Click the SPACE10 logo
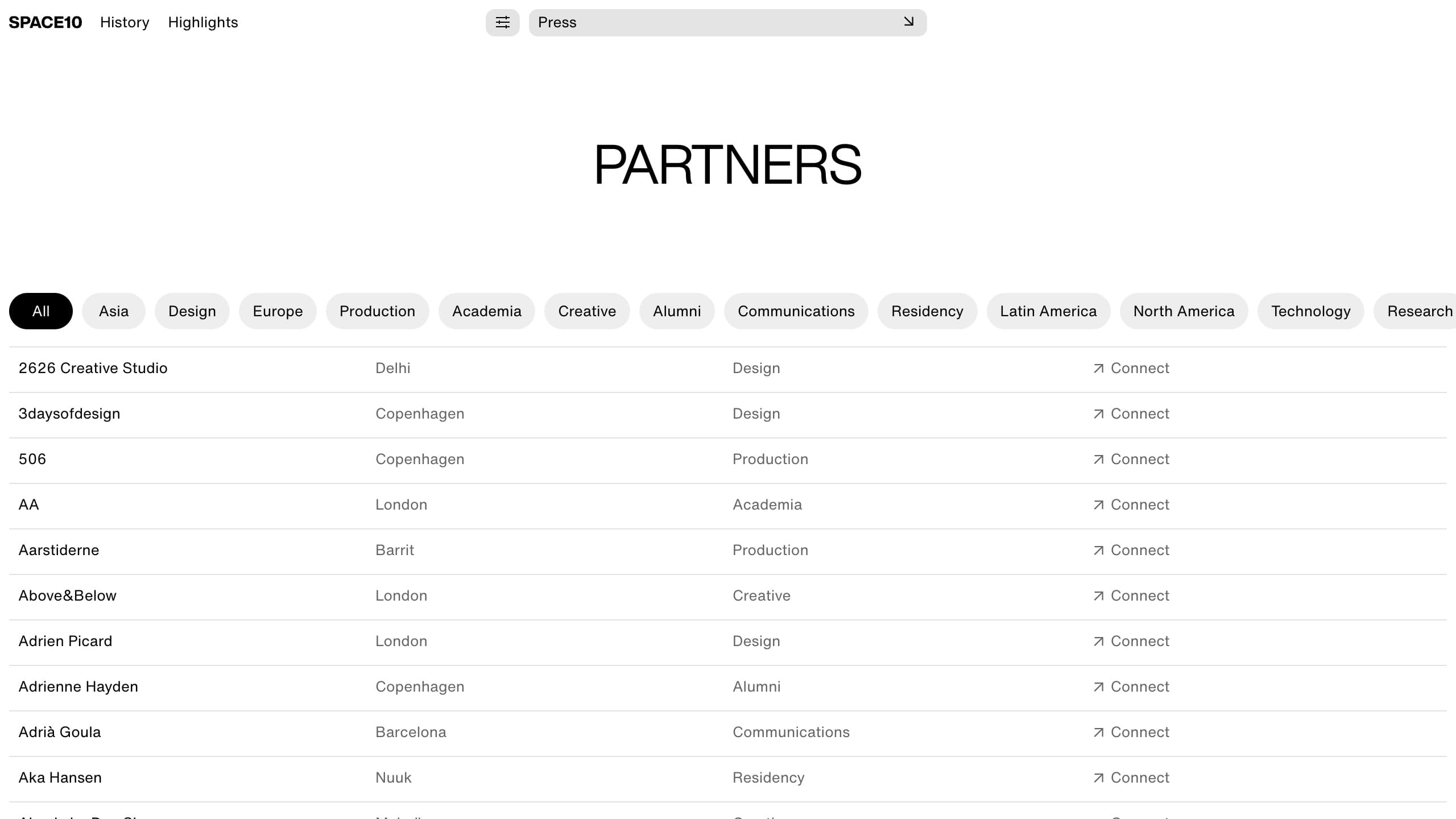The height and width of the screenshot is (819, 1456). (x=45, y=23)
